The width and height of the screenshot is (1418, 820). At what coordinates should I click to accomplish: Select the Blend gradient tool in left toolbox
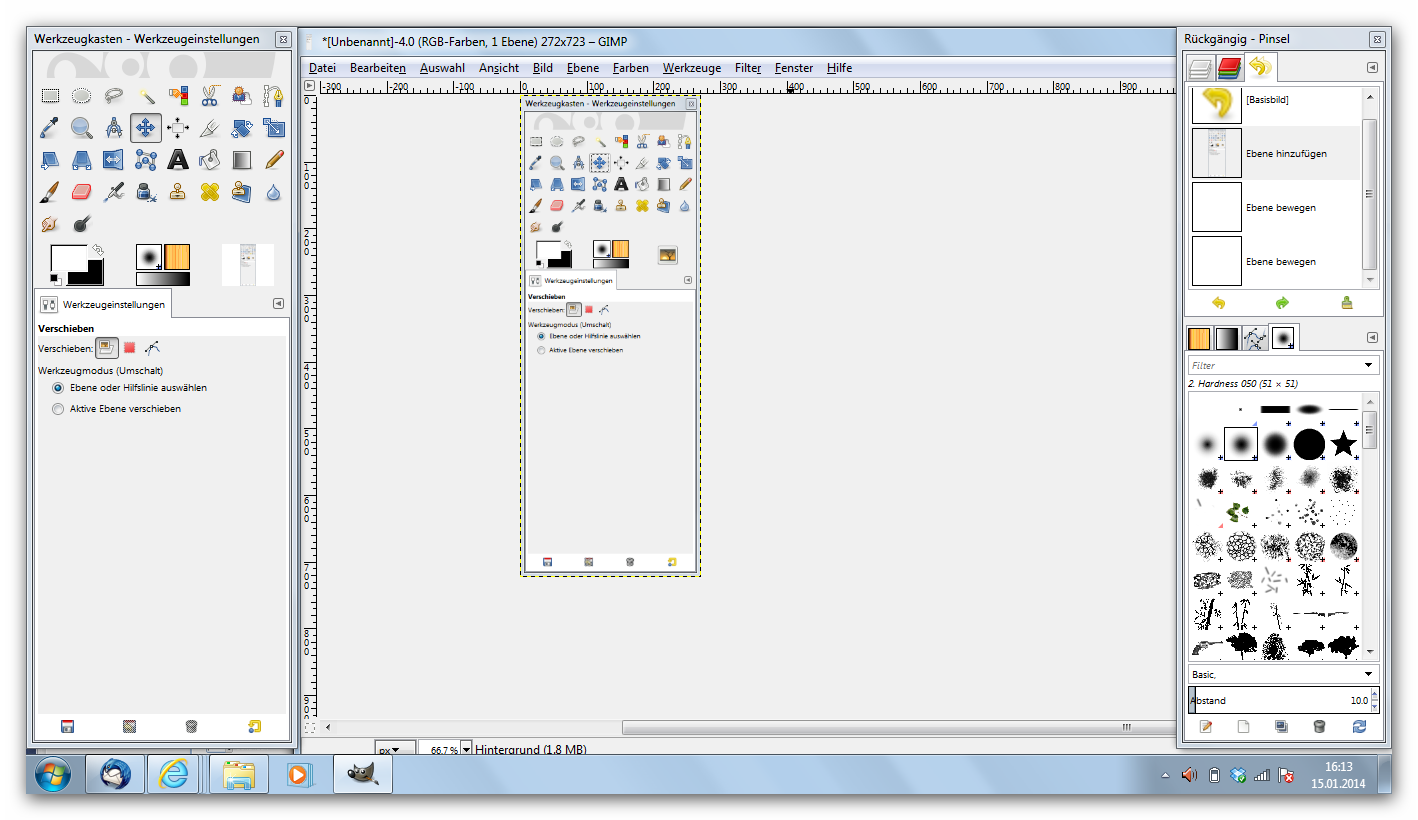242,160
